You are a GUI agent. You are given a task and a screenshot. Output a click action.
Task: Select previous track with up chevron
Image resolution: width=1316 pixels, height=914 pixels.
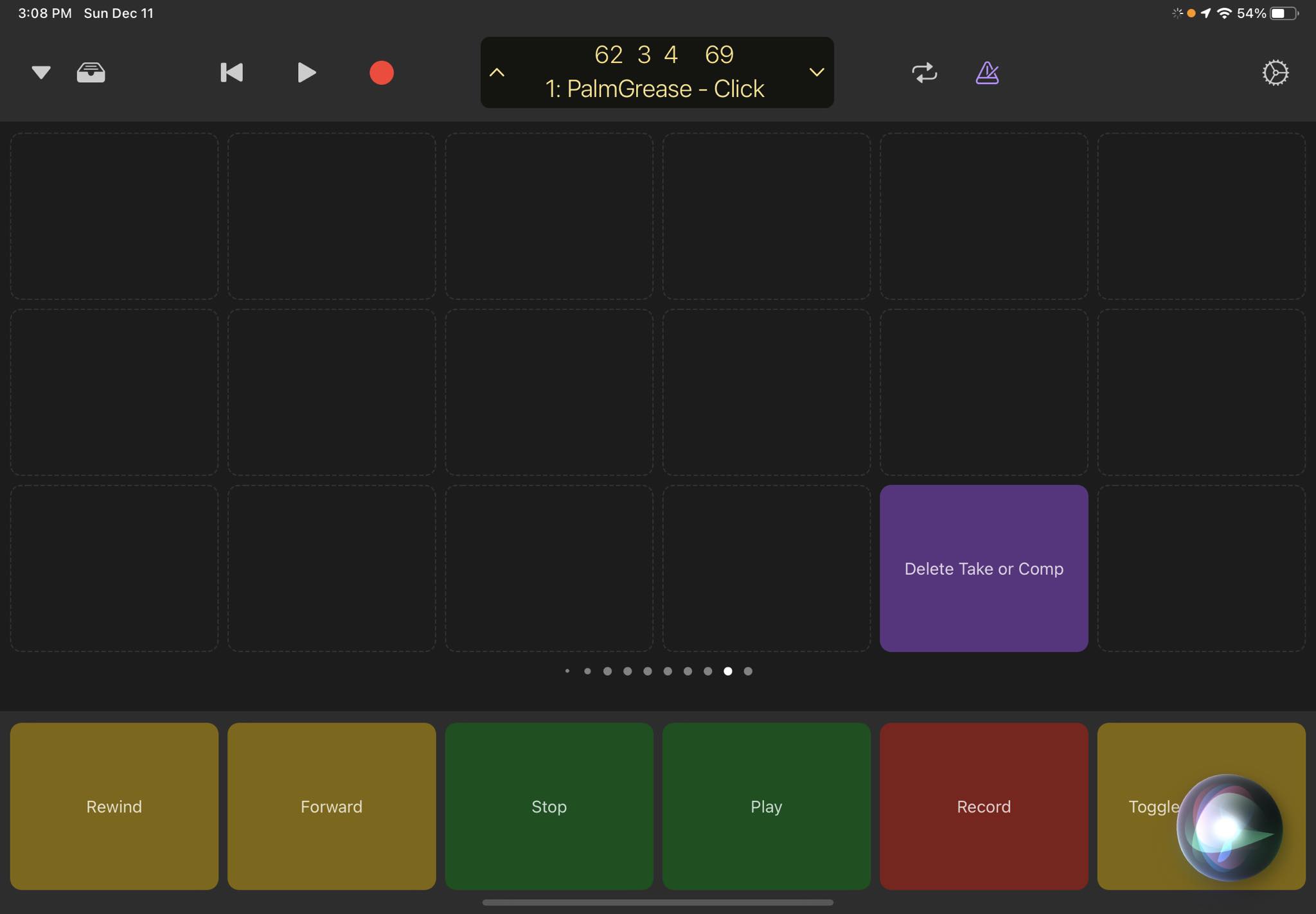[x=497, y=73]
